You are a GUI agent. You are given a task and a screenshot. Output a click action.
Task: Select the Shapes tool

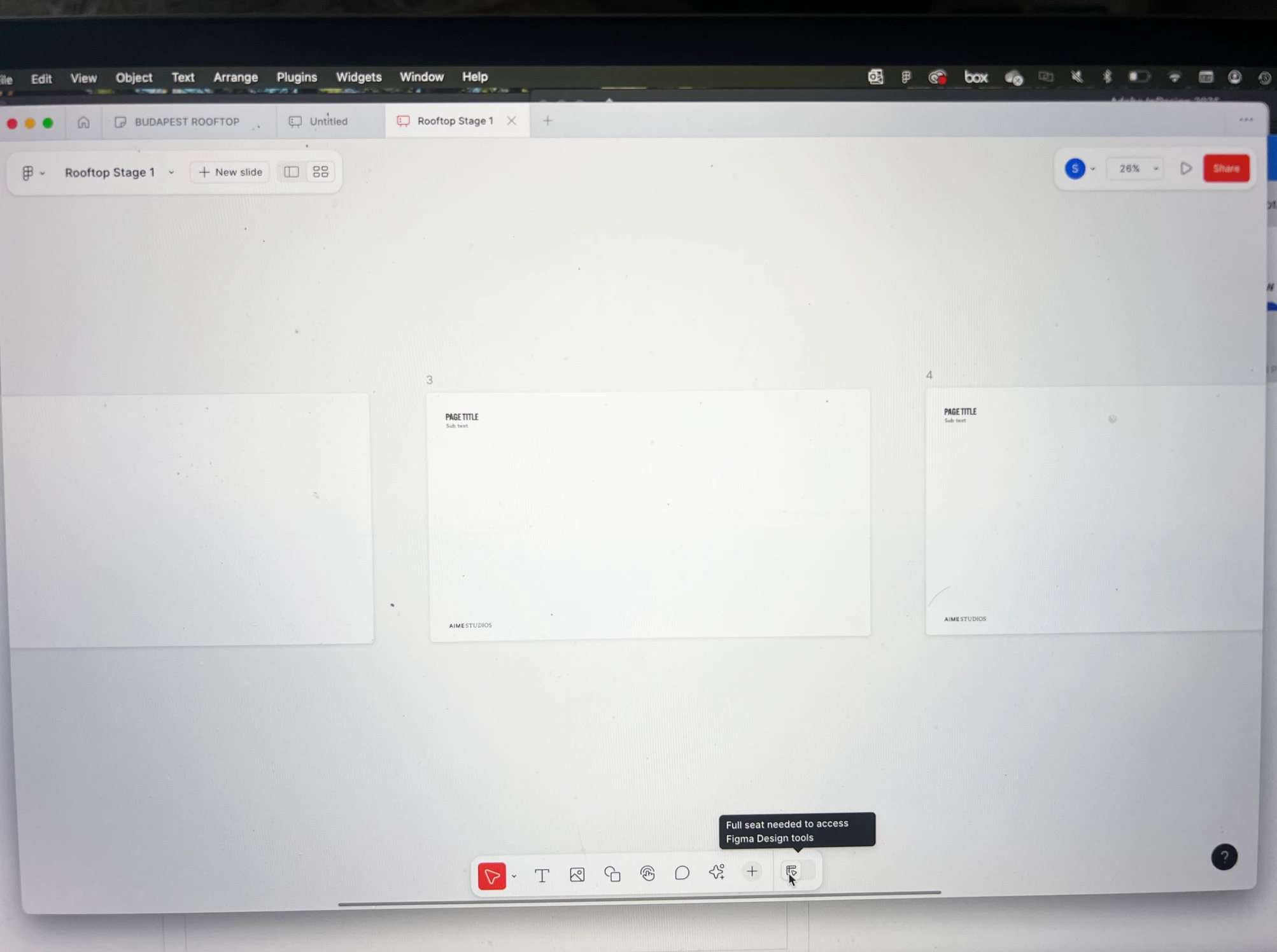[x=612, y=874]
